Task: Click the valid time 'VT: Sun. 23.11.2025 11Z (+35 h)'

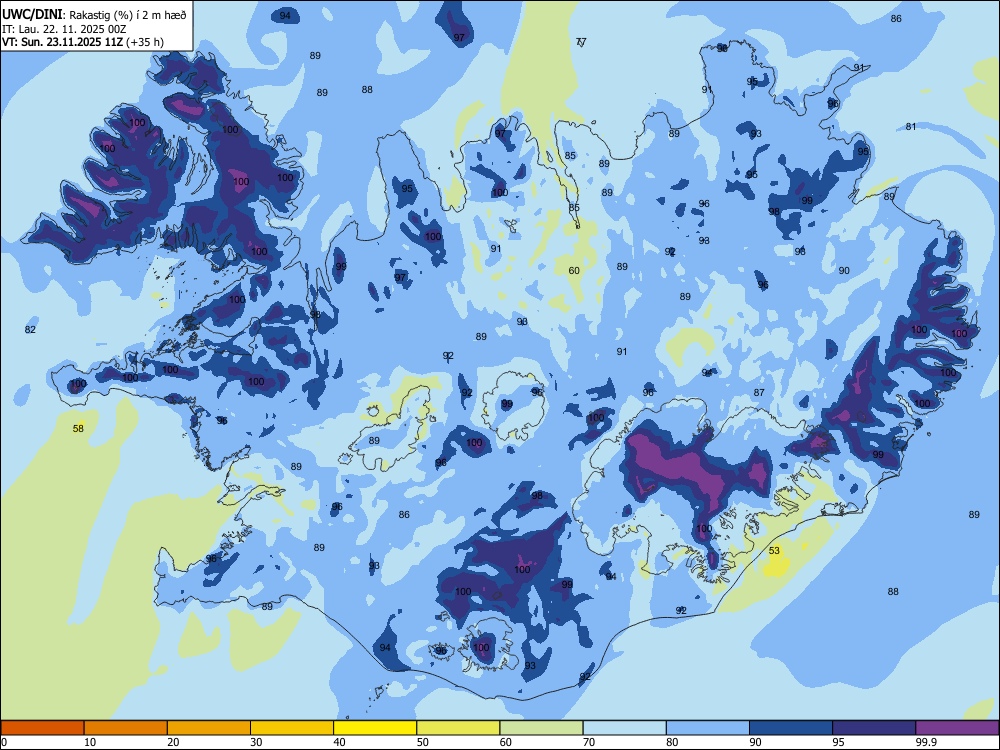Action: click(83, 42)
